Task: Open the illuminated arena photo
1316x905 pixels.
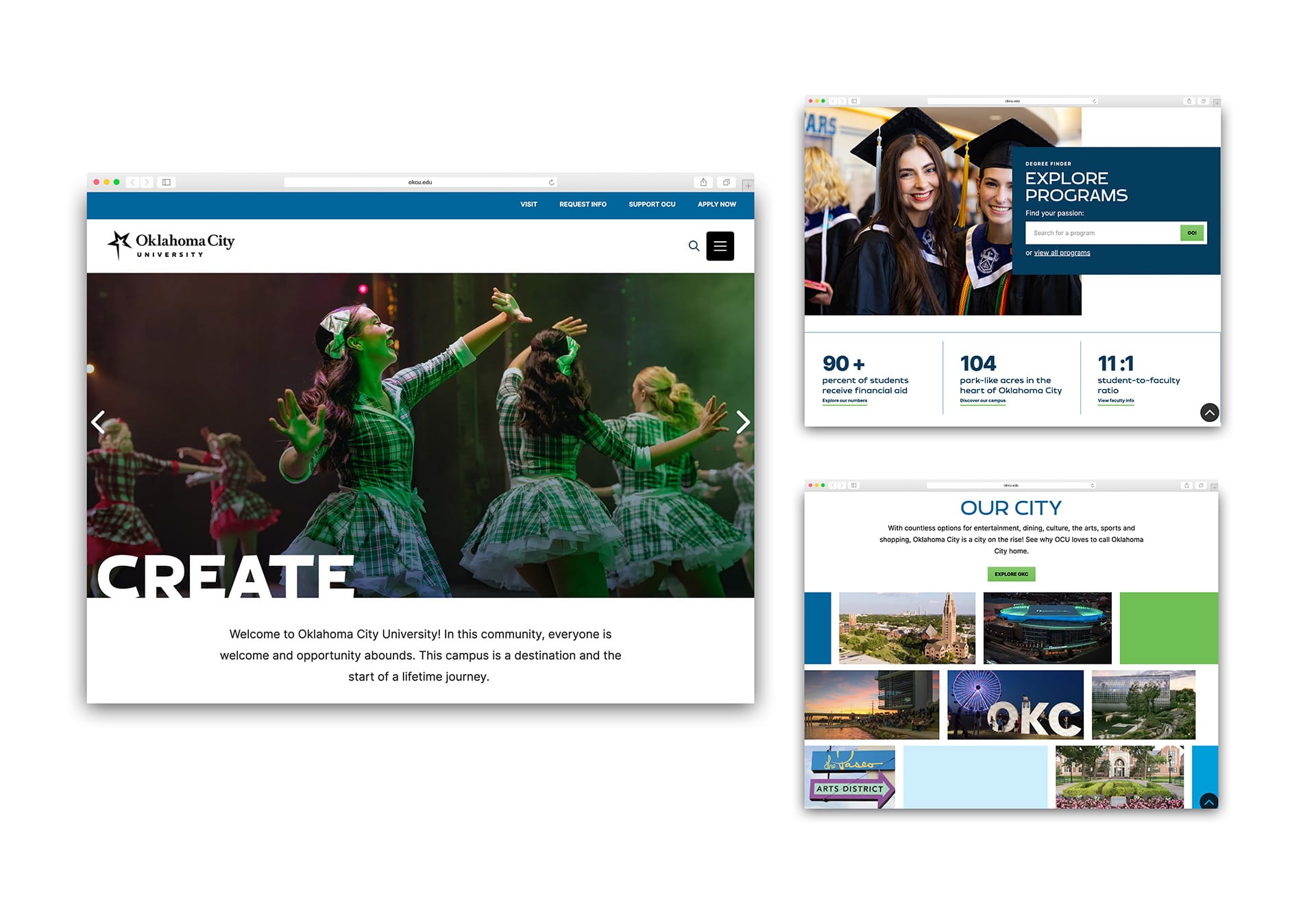Action: 1047,628
